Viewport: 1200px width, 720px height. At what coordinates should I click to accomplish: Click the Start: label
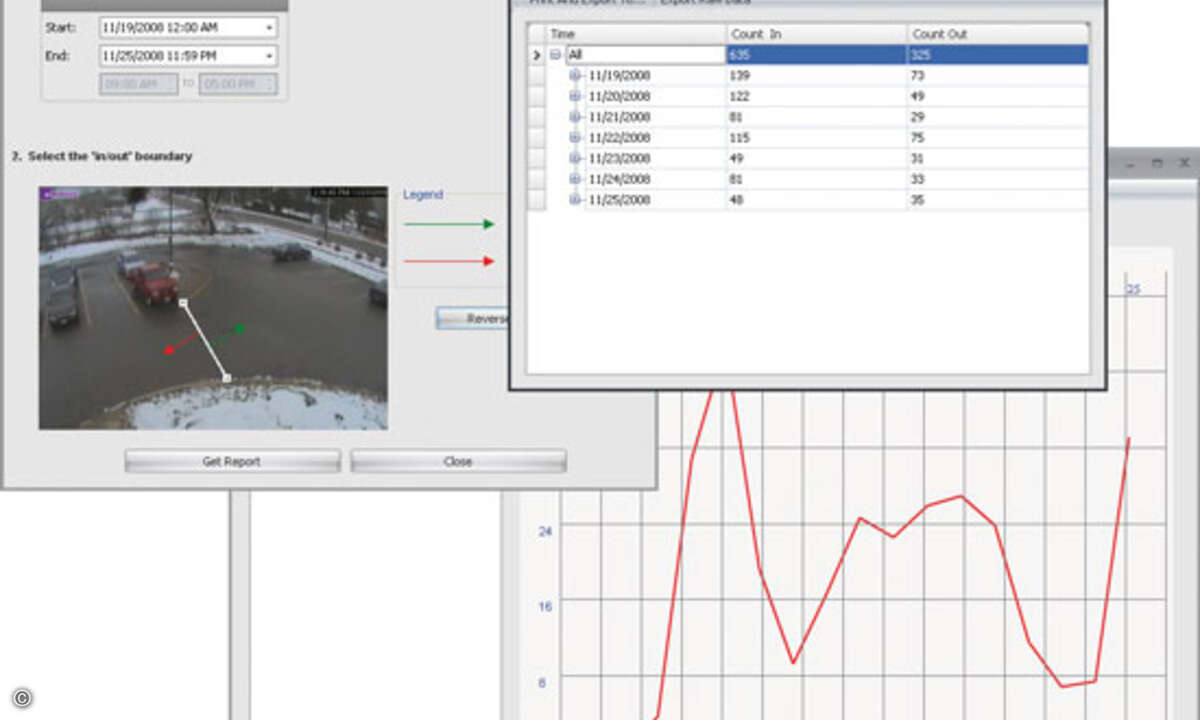[59, 28]
